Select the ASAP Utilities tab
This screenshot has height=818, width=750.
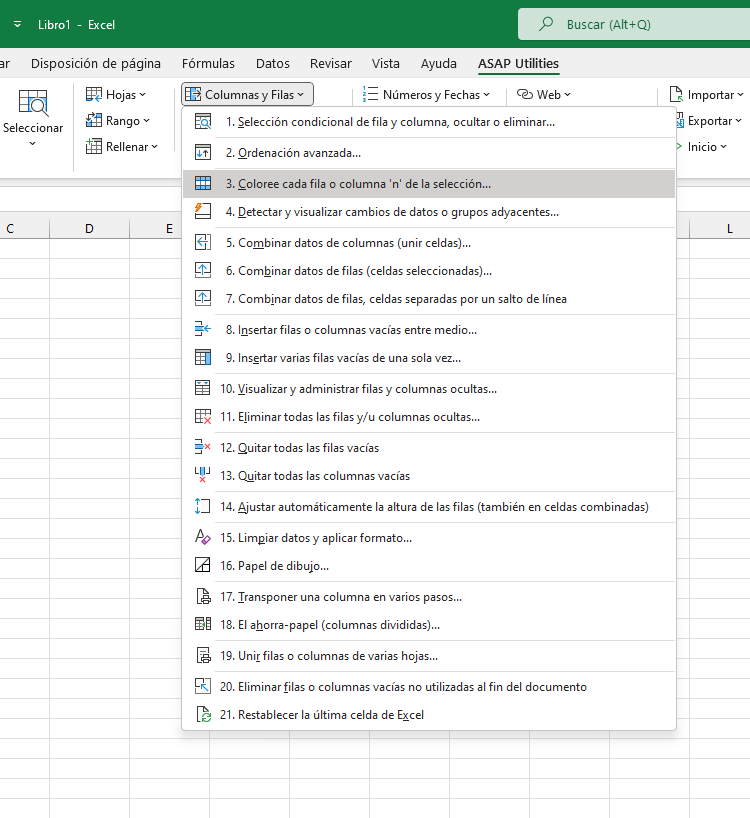(x=518, y=64)
